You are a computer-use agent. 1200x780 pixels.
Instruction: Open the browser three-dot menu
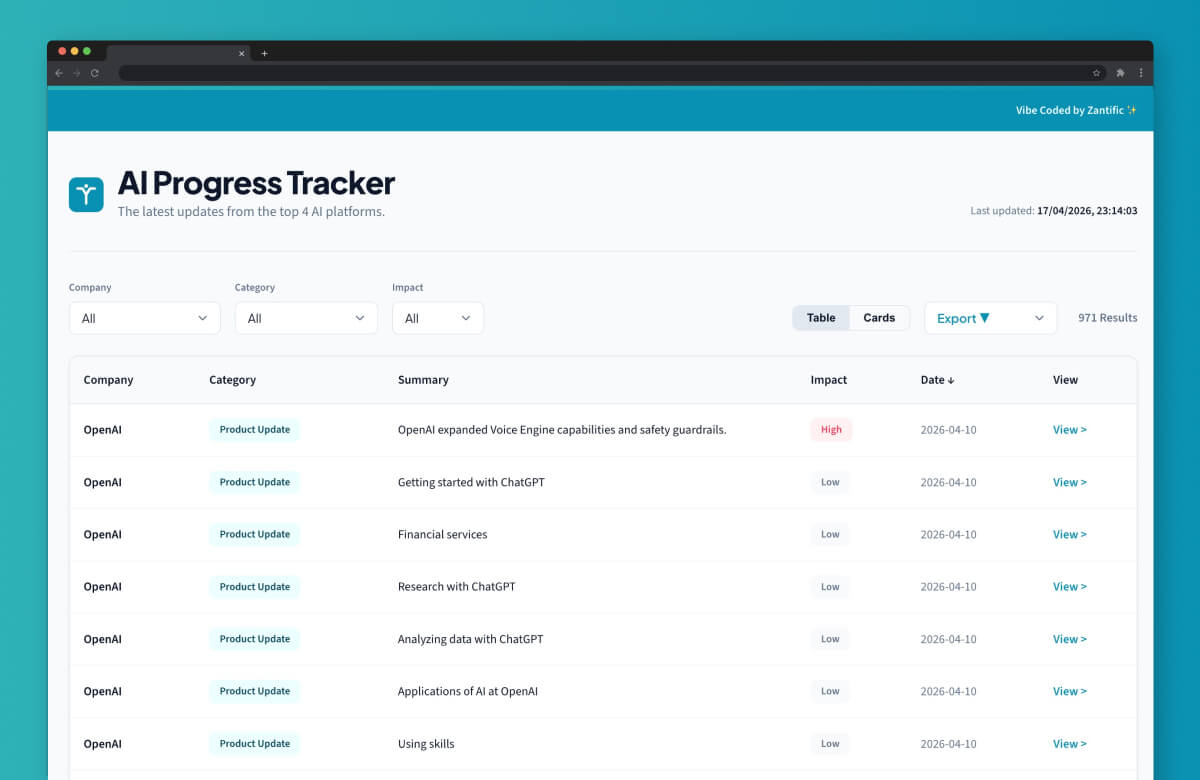[x=1141, y=73]
